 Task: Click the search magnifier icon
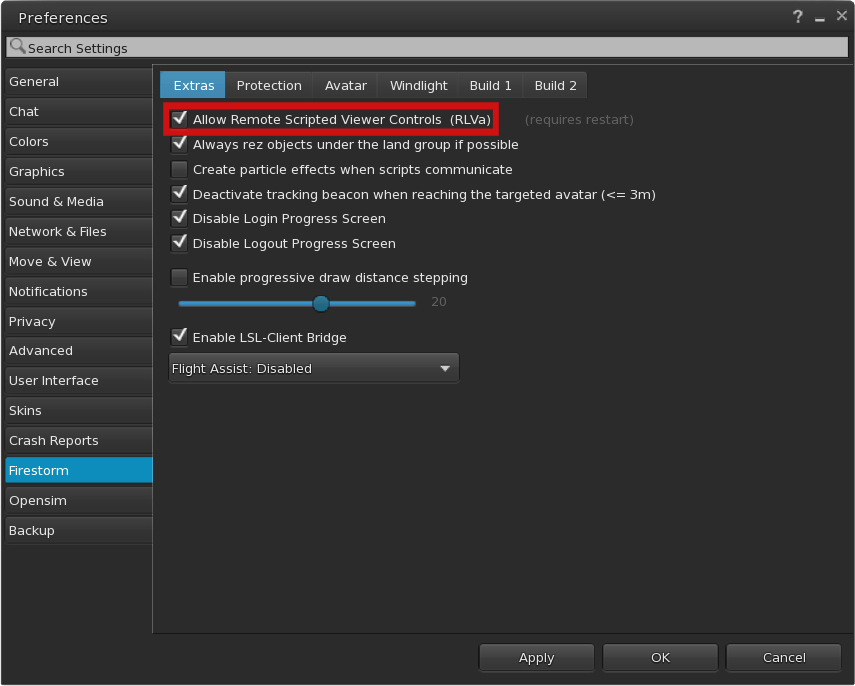pos(17,47)
